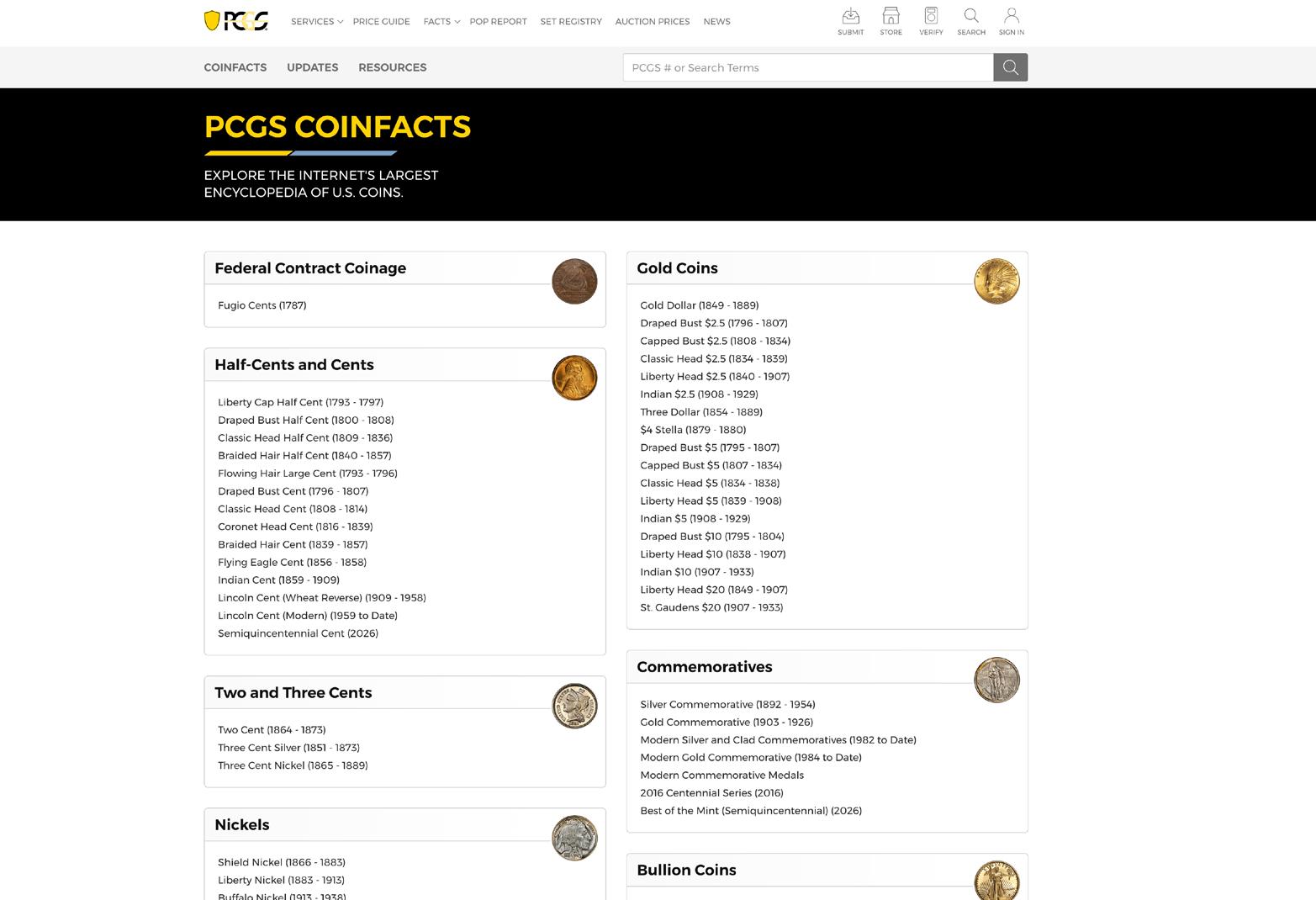Open the Pop Report menu item

click(x=498, y=22)
